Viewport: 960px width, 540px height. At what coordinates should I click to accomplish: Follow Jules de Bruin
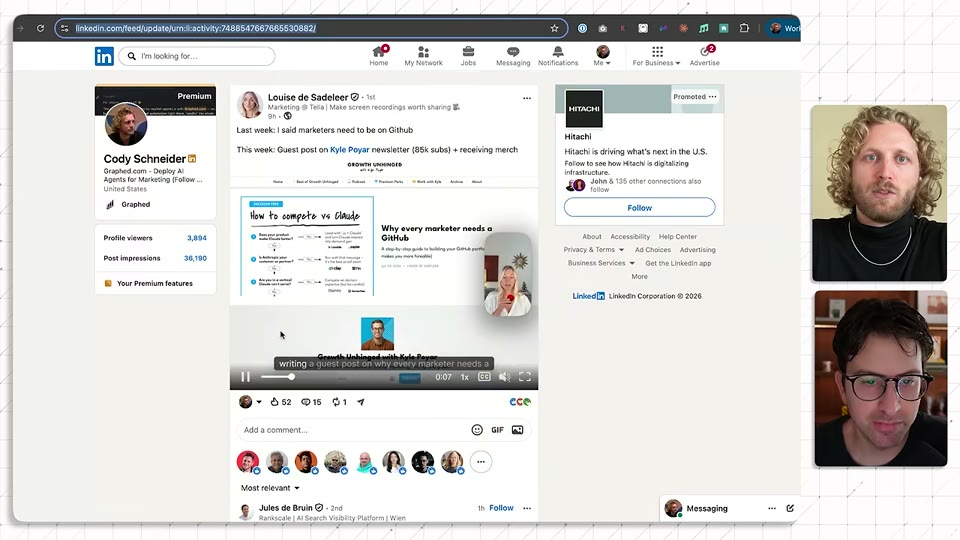click(x=501, y=508)
